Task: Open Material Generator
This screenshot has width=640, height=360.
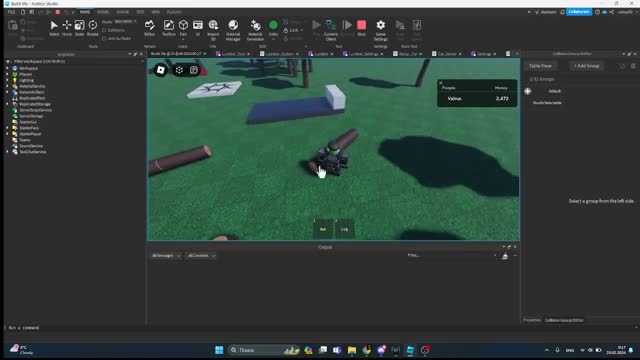Action: [255, 30]
